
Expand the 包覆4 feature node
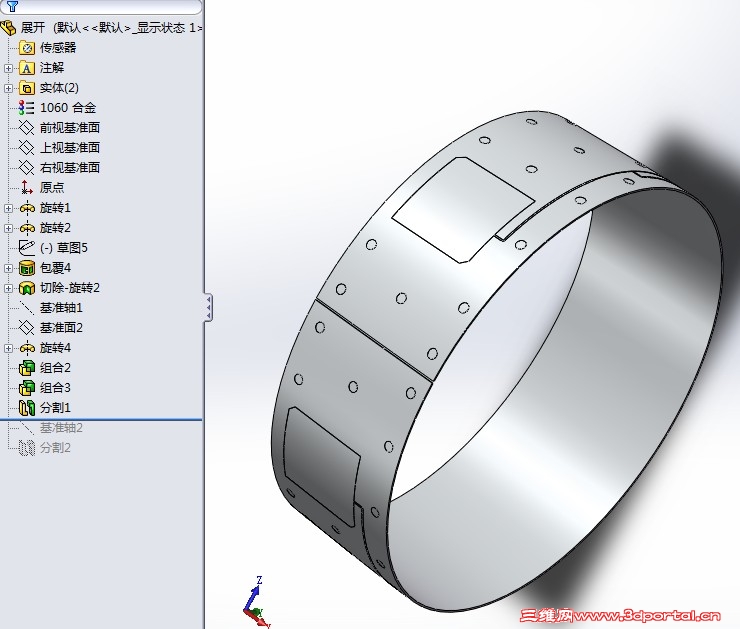[x=8, y=268]
